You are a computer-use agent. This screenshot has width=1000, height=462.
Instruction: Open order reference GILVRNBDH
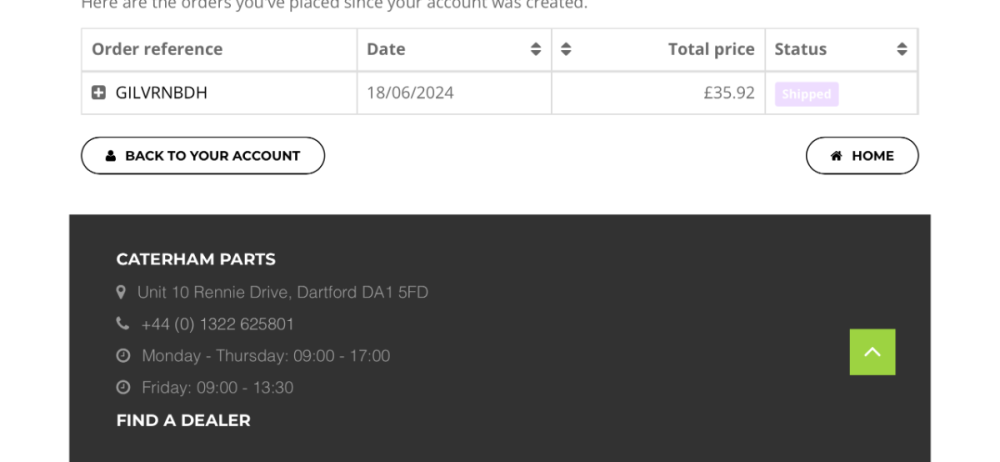(x=161, y=93)
